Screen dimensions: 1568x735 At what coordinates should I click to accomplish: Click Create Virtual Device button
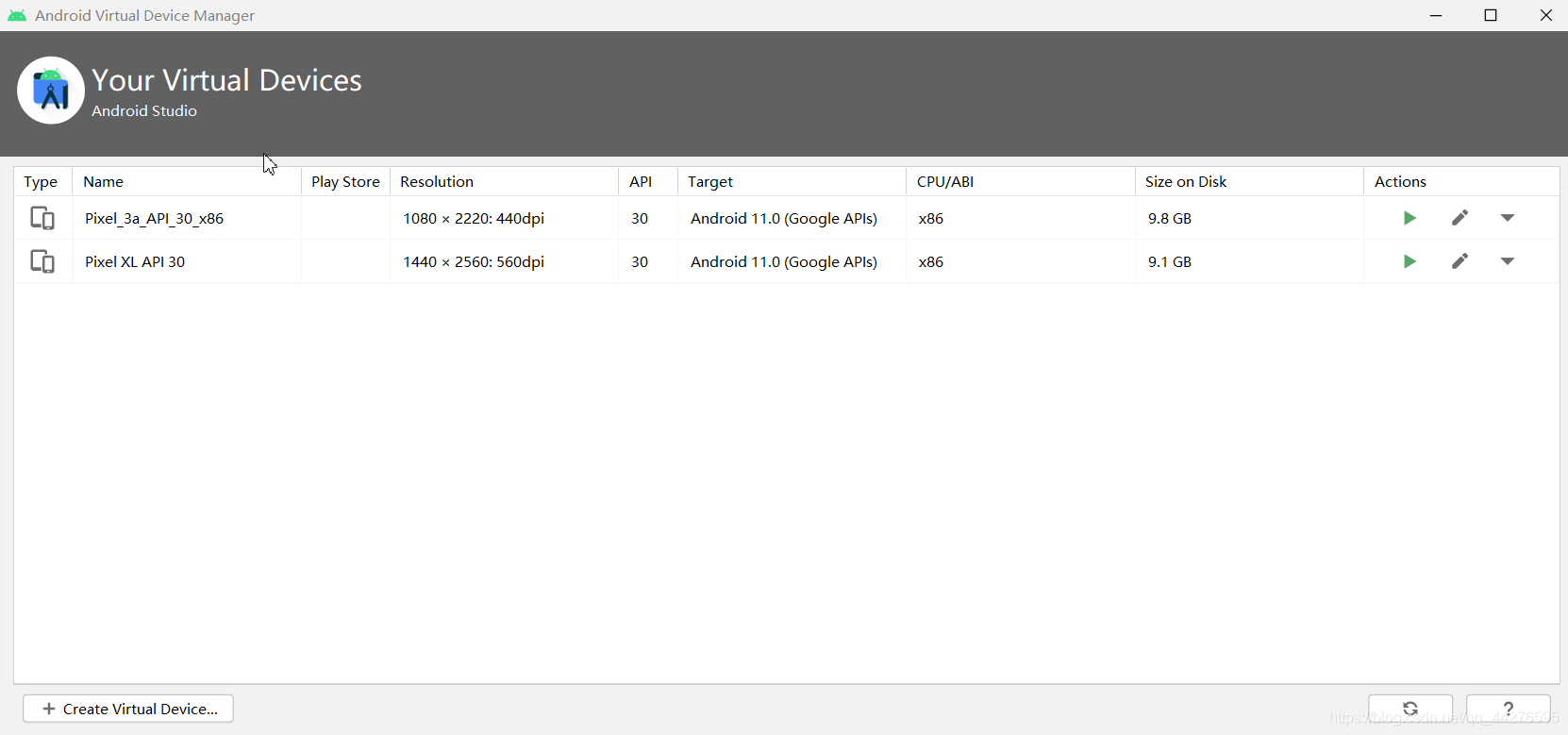click(128, 709)
